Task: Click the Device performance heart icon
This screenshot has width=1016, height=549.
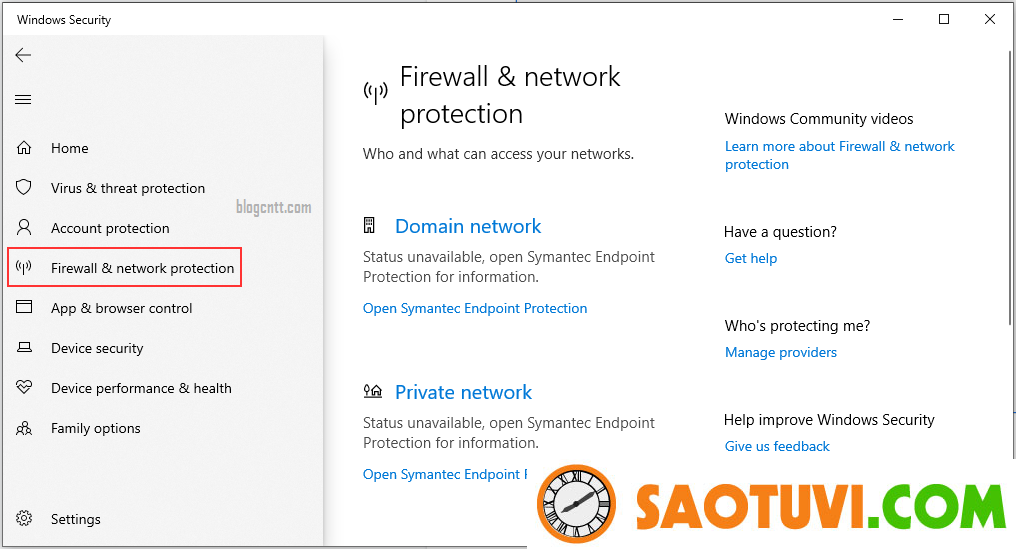Action: (x=25, y=388)
